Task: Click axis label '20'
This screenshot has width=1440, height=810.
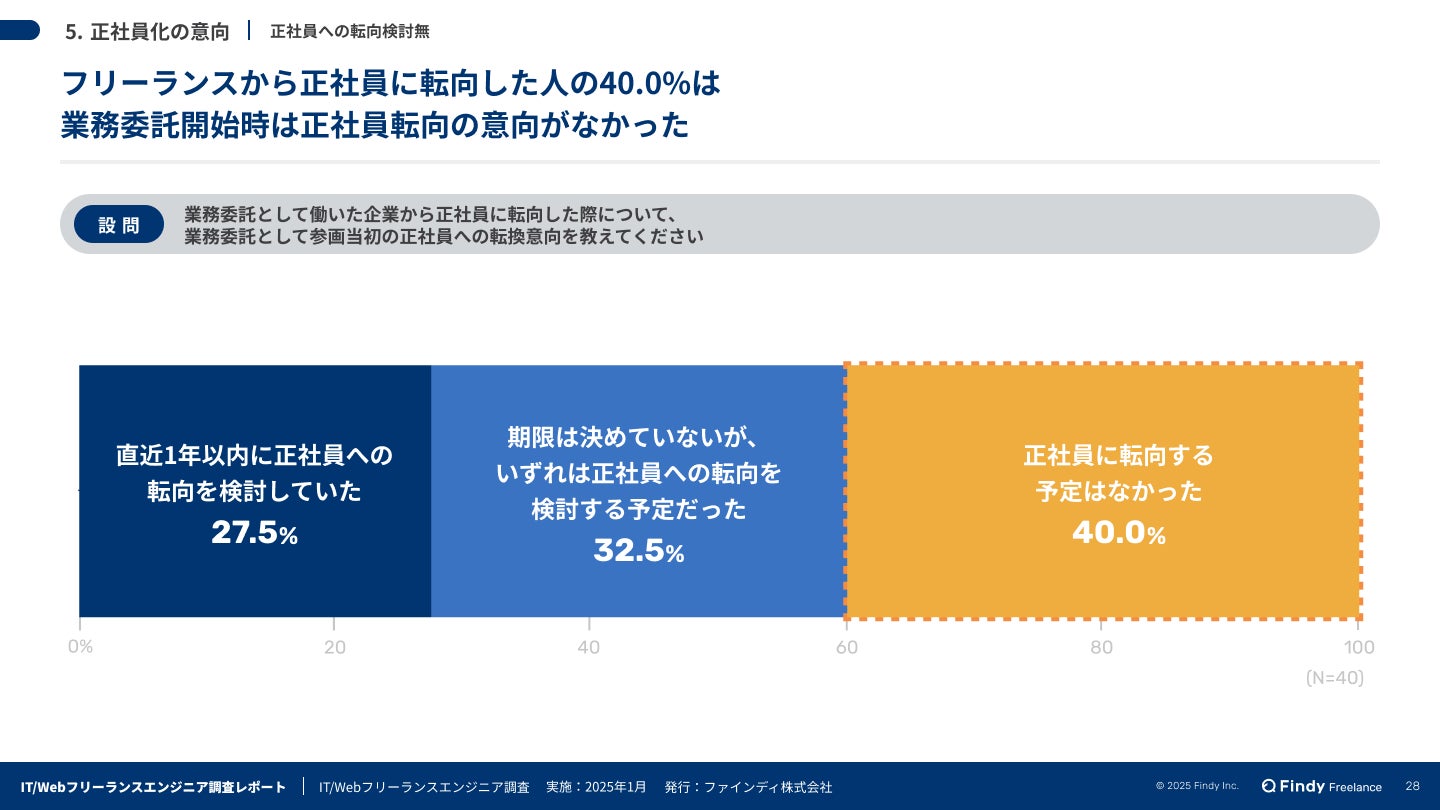Action: (335, 647)
